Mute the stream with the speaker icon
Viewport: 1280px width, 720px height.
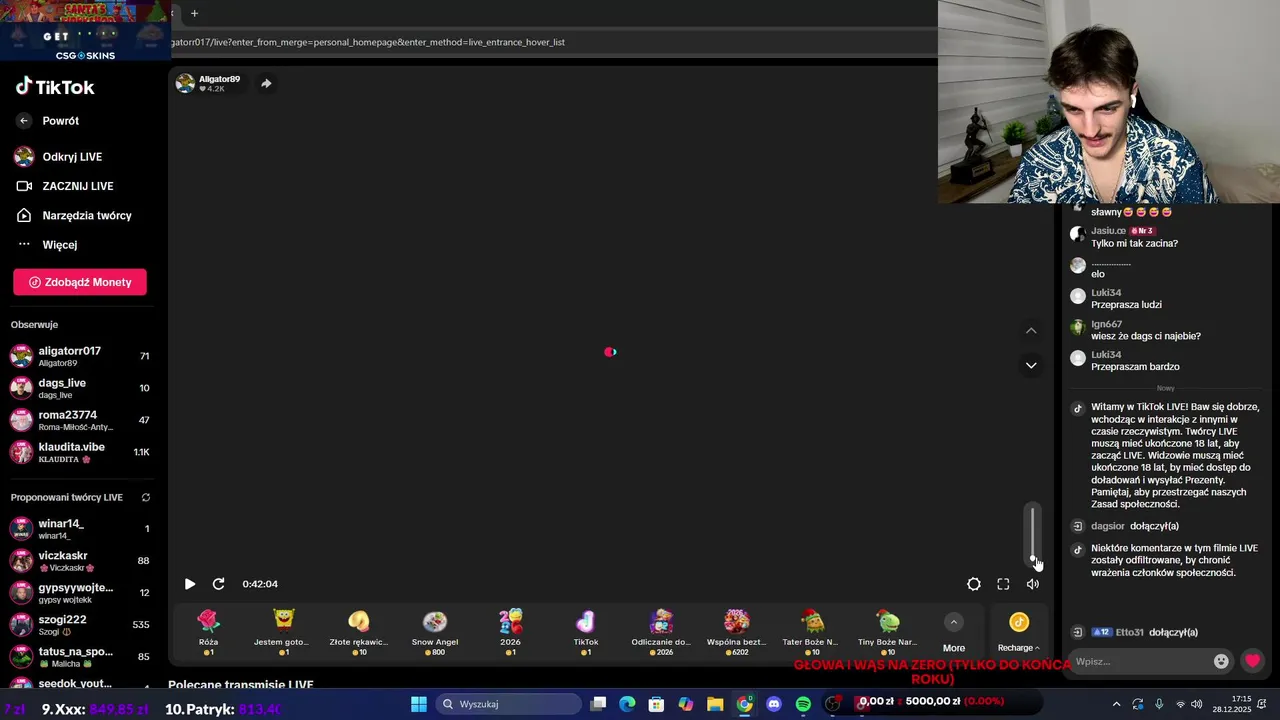1033,584
